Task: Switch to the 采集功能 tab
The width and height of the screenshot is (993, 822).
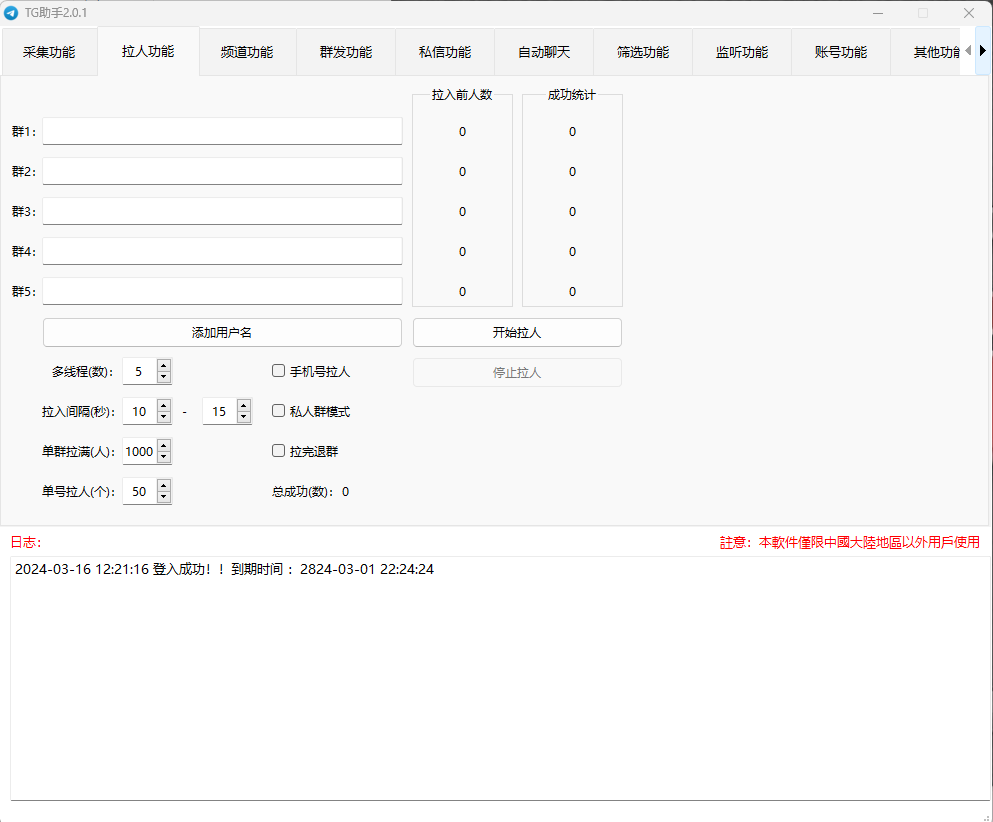Action: click(x=49, y=52)
